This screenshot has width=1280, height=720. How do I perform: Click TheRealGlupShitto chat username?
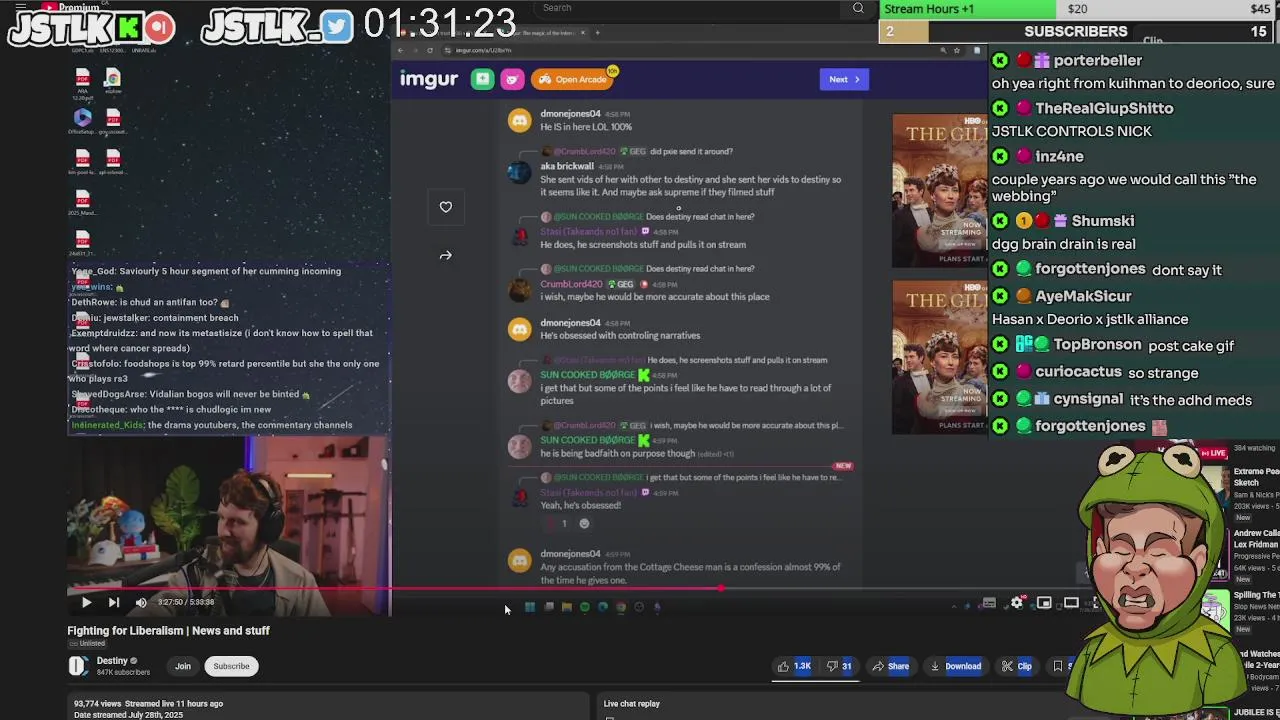click(1104, 108)
